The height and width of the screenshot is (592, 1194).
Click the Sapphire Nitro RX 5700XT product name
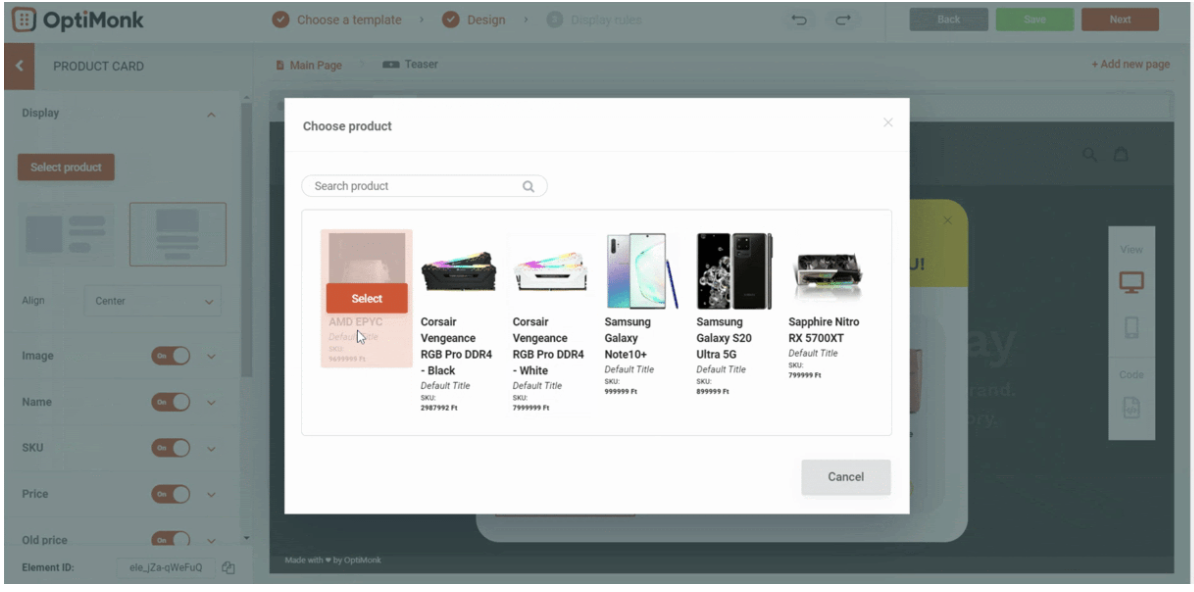[x=824, y=330]
